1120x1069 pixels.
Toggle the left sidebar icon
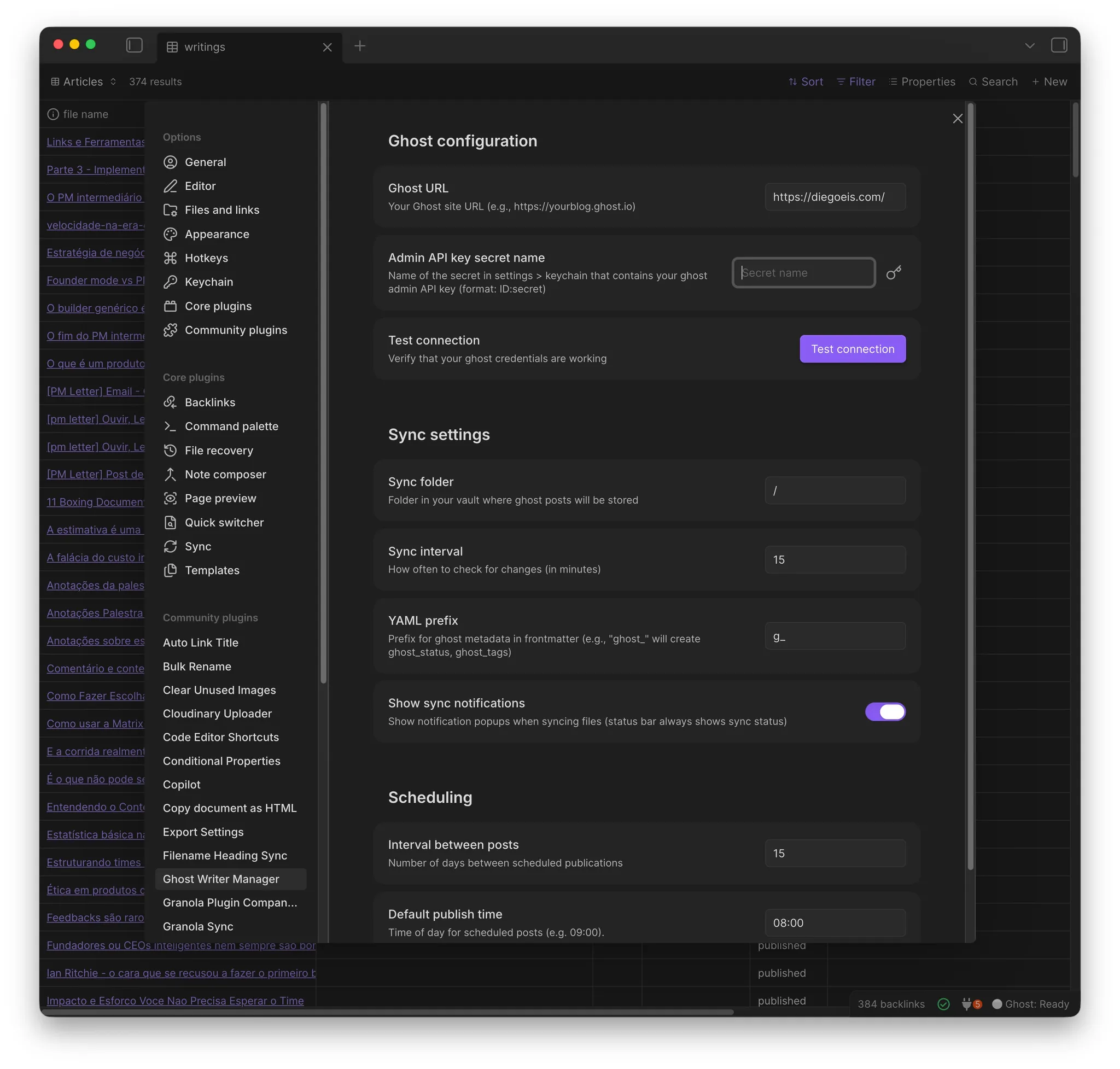134,45
